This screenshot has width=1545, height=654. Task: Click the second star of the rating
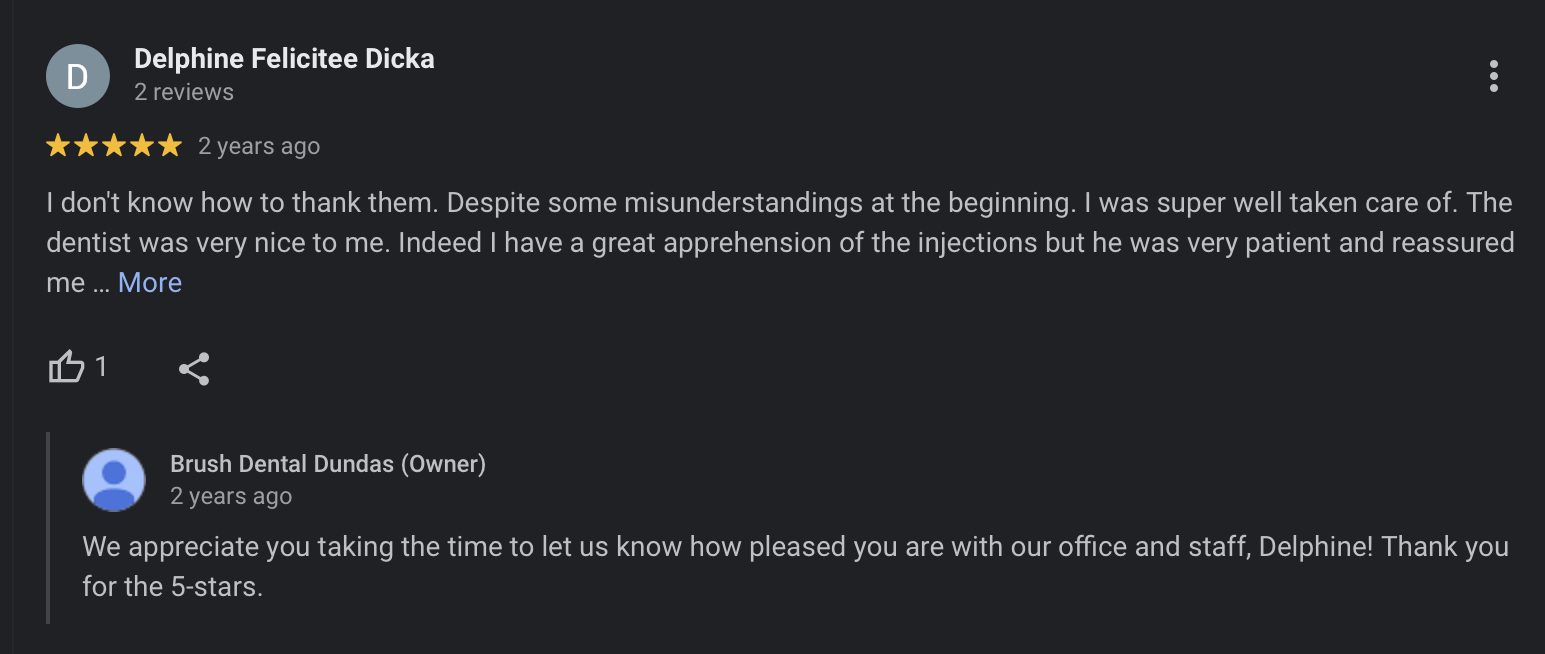(86, 146)
